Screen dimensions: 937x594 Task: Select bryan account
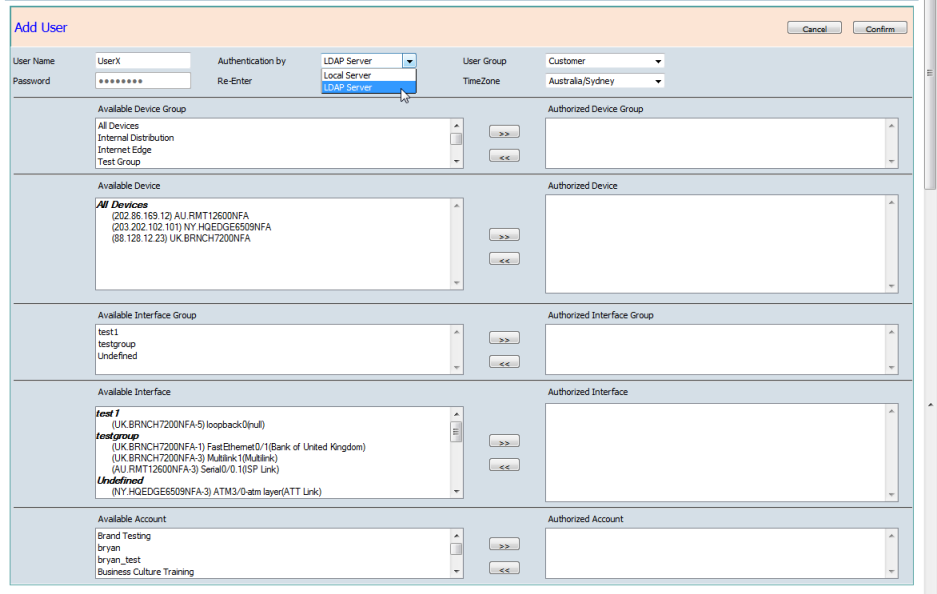[109, 548]
